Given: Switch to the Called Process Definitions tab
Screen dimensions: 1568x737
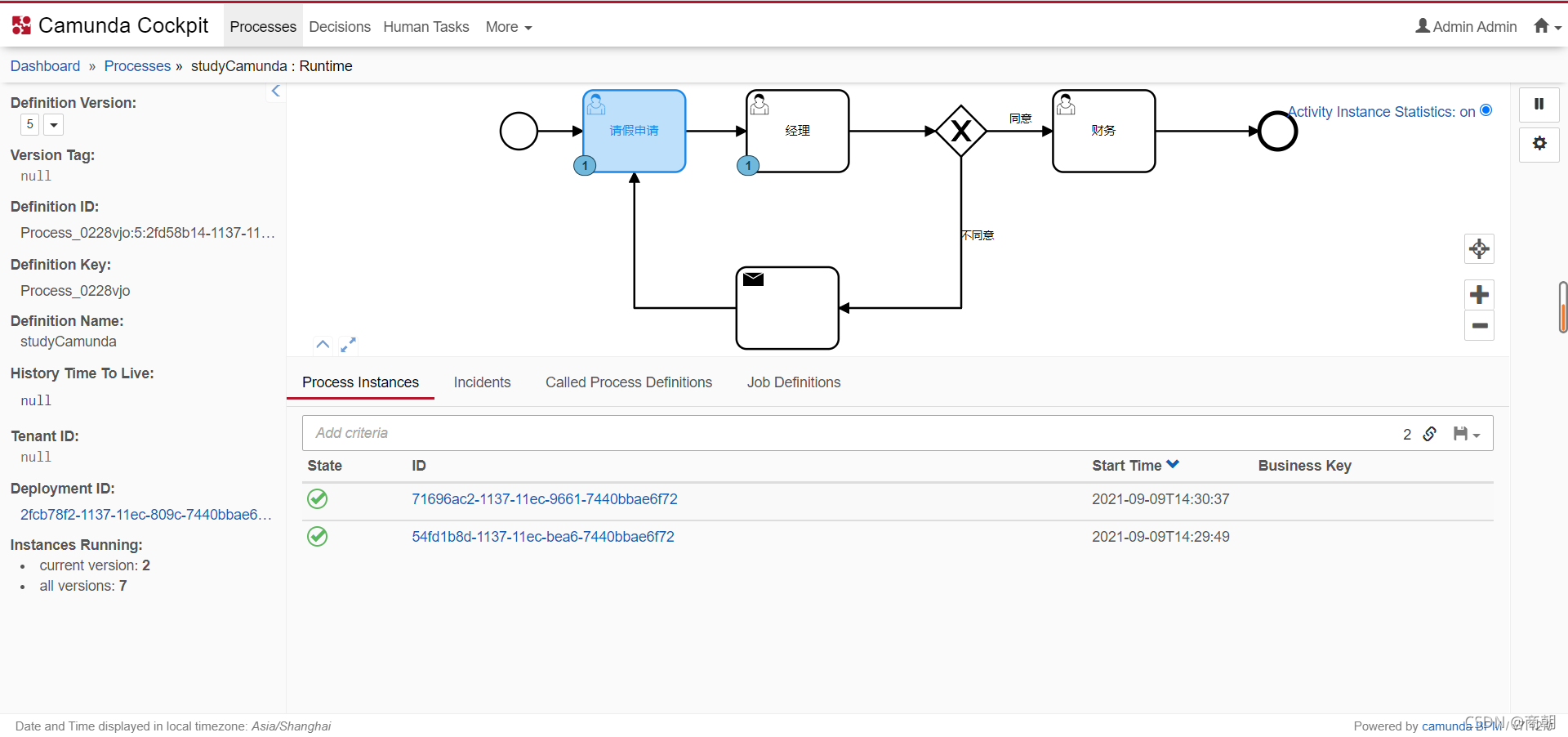Looking at the screenshot, I should click(x=629, y=382).
